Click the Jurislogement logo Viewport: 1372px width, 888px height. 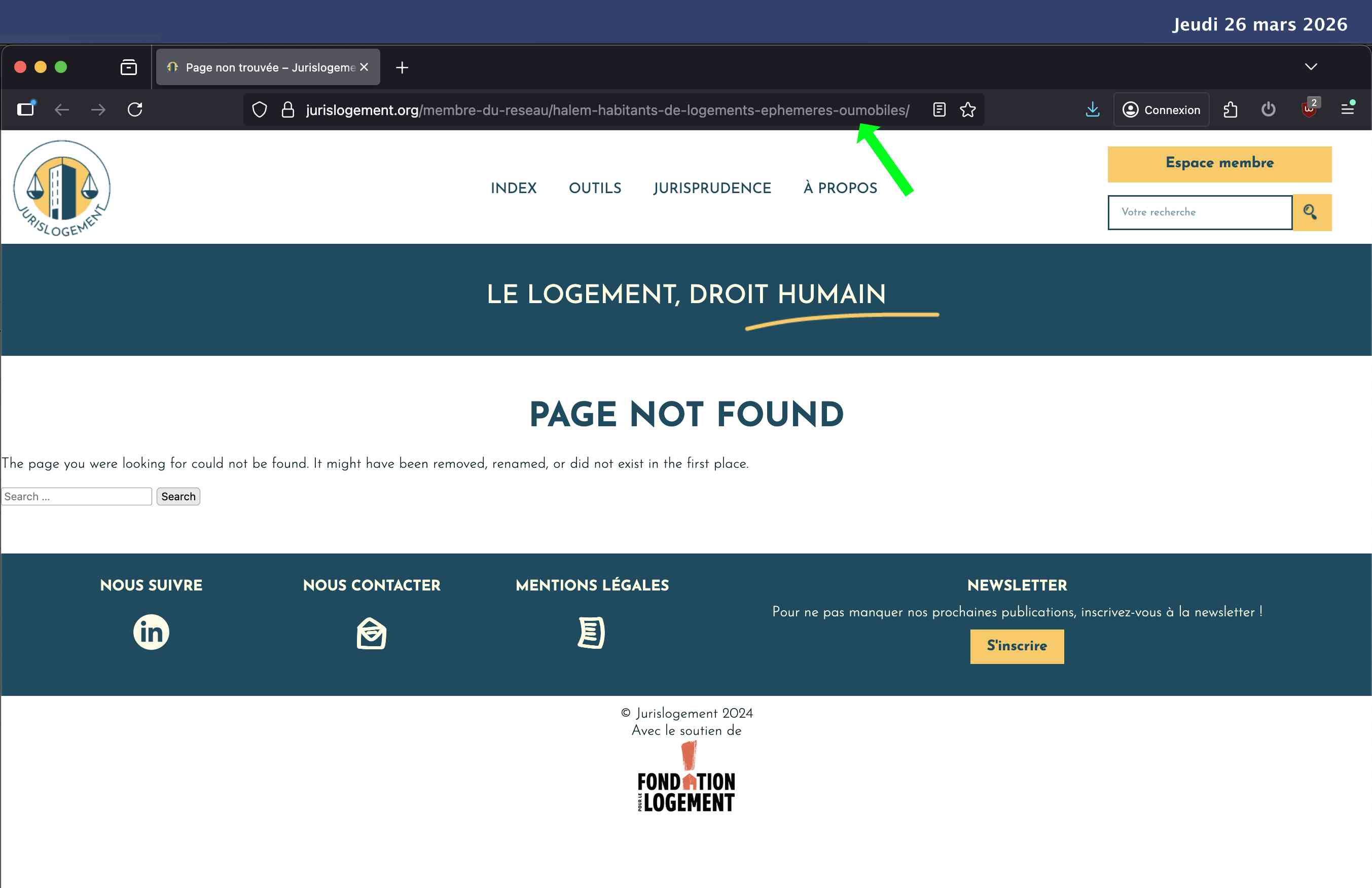click(x=61, y=188)
